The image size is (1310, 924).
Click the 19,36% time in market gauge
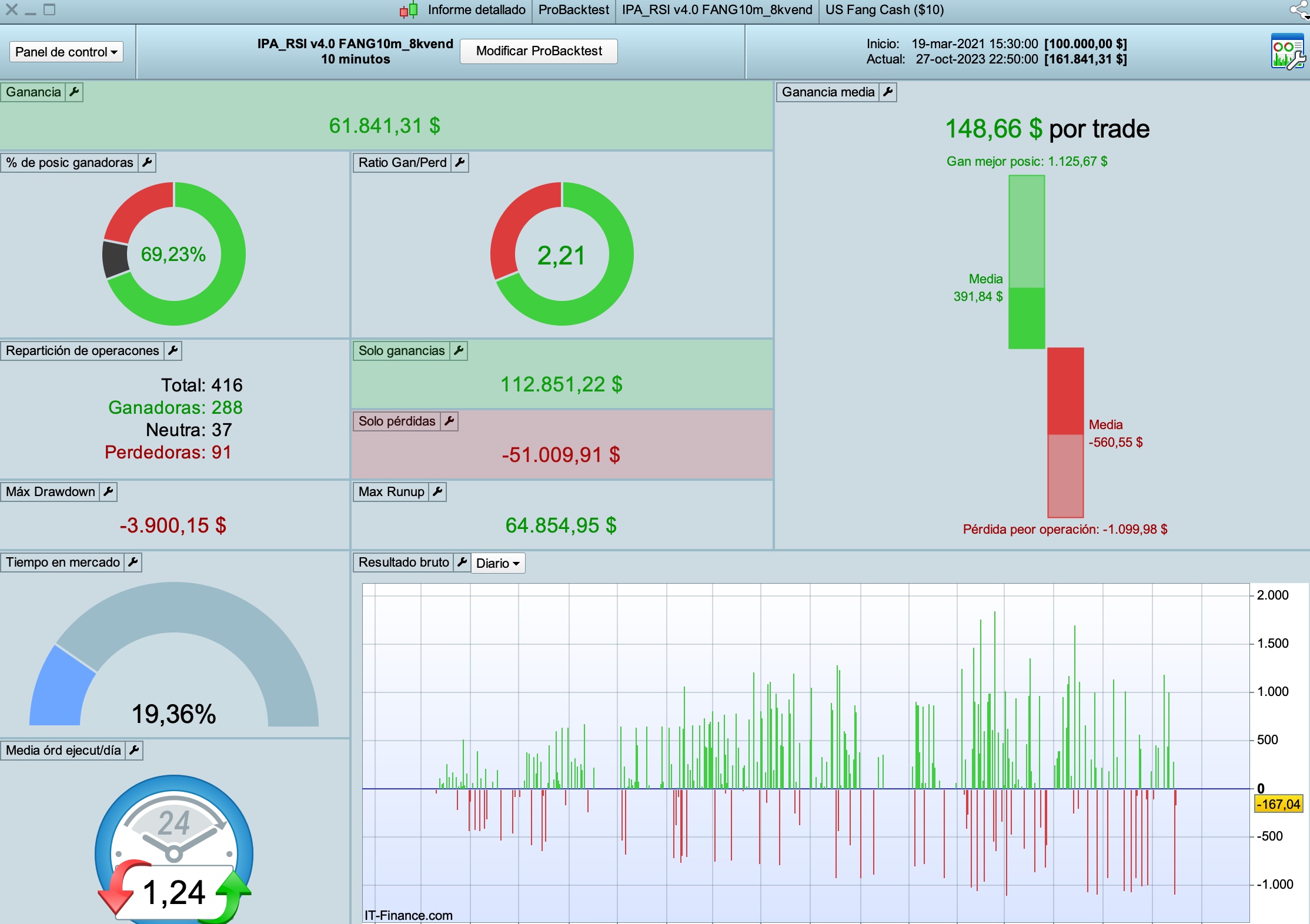tap(174, 655)
